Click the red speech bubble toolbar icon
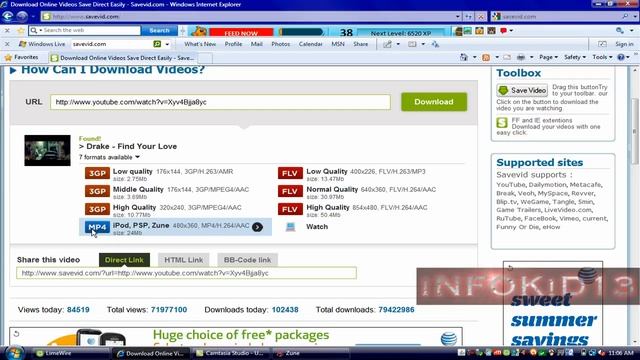 click(x=503, y=31)
